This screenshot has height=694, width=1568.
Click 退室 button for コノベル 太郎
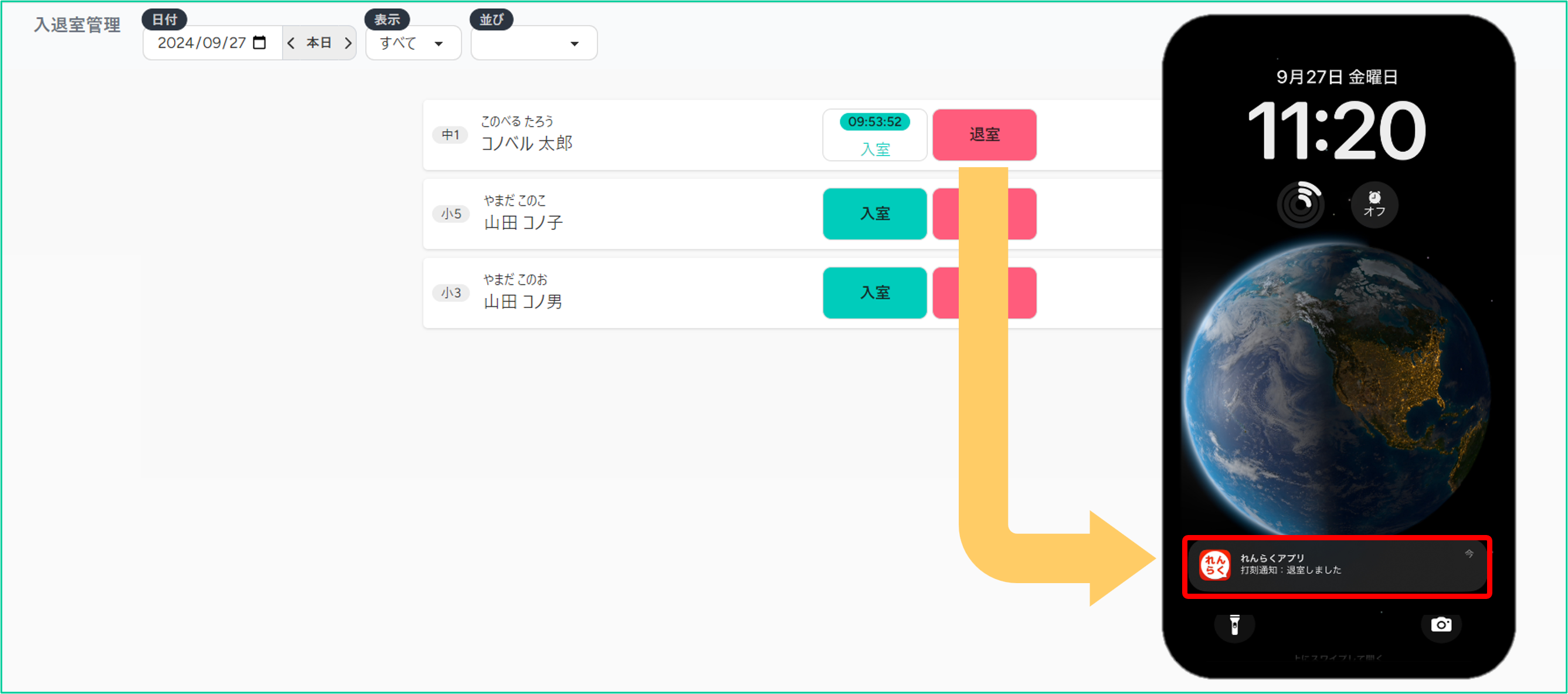point(985,134)
